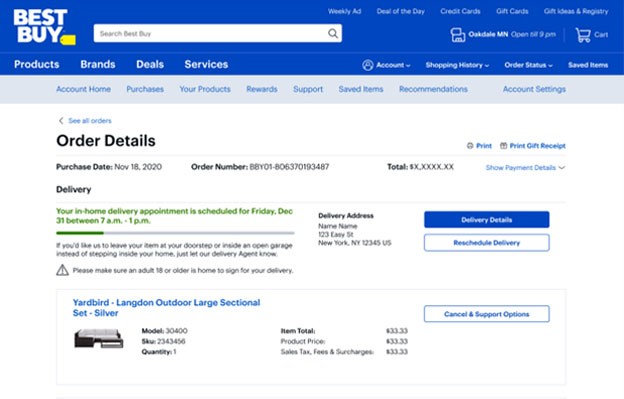Expand Show Payment Details
This screenshot has width=624, height=399.
tap(525, 168)
